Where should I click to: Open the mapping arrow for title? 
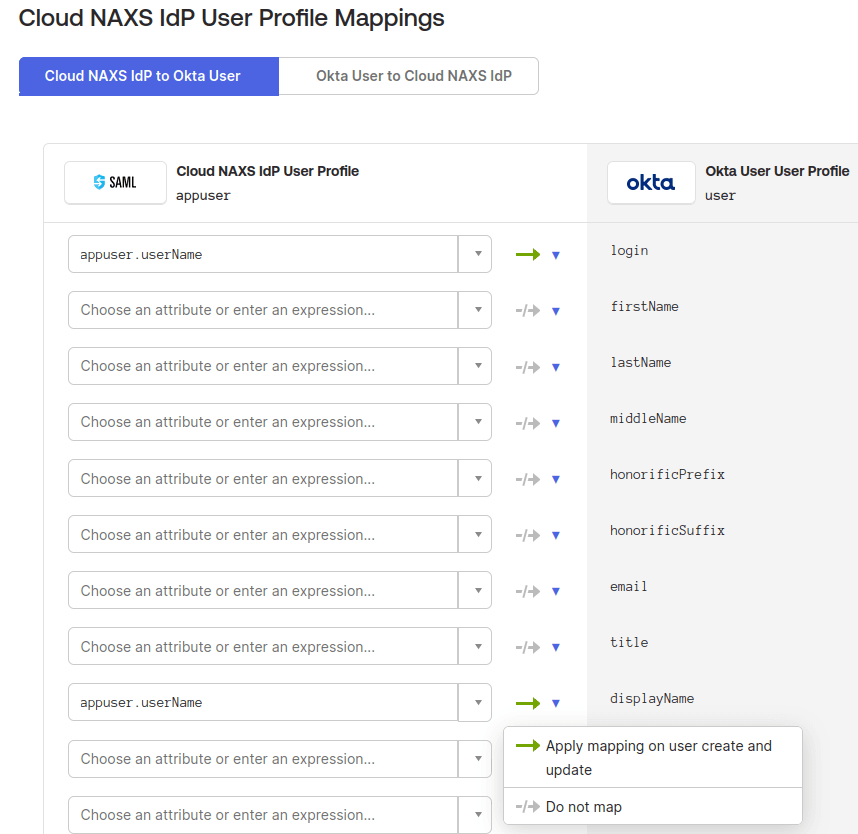coord(538,647)
